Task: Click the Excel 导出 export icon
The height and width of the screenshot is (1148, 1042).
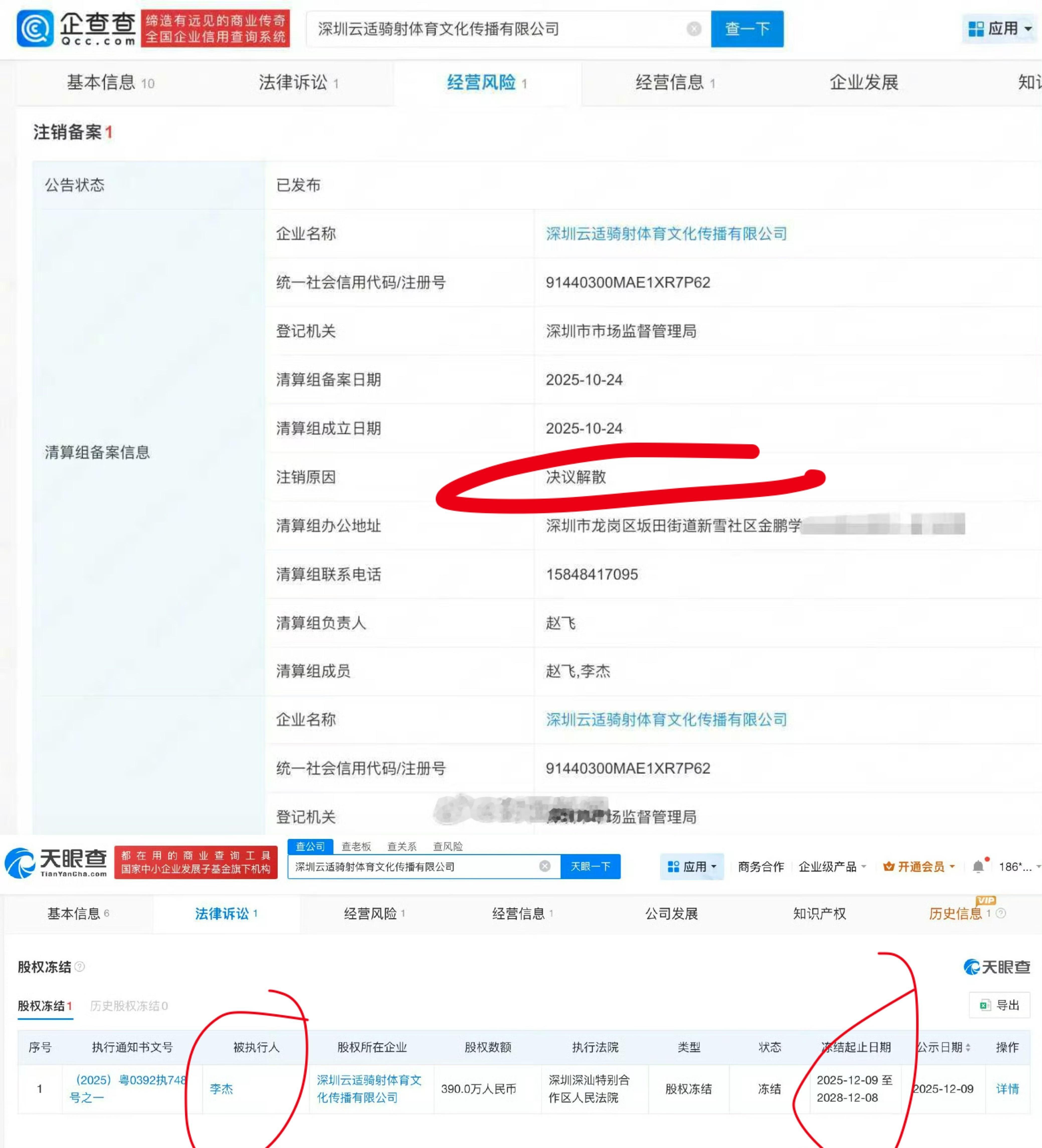Action: [985, 1006]
